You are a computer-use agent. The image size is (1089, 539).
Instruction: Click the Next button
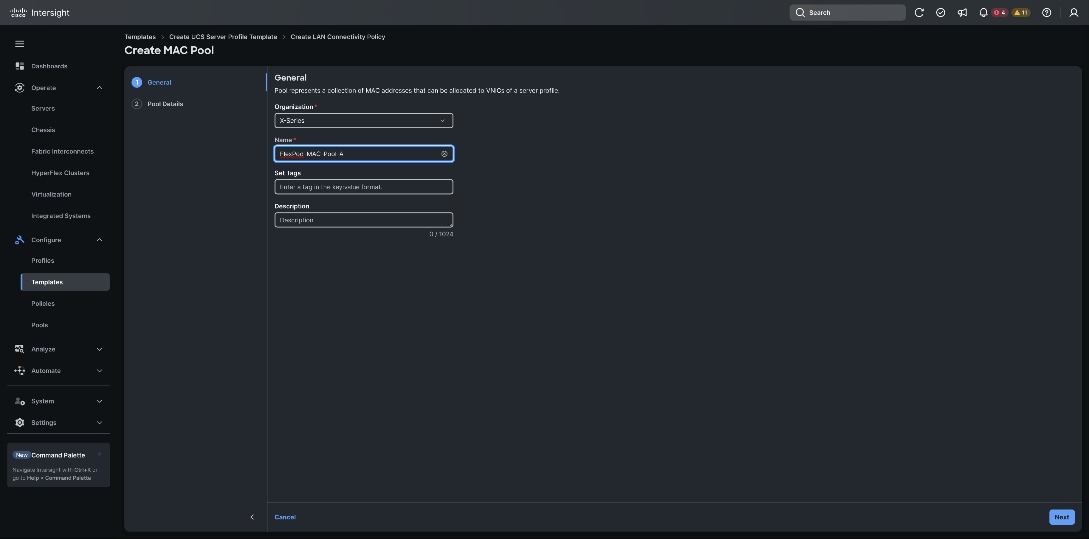(1062, 517)
